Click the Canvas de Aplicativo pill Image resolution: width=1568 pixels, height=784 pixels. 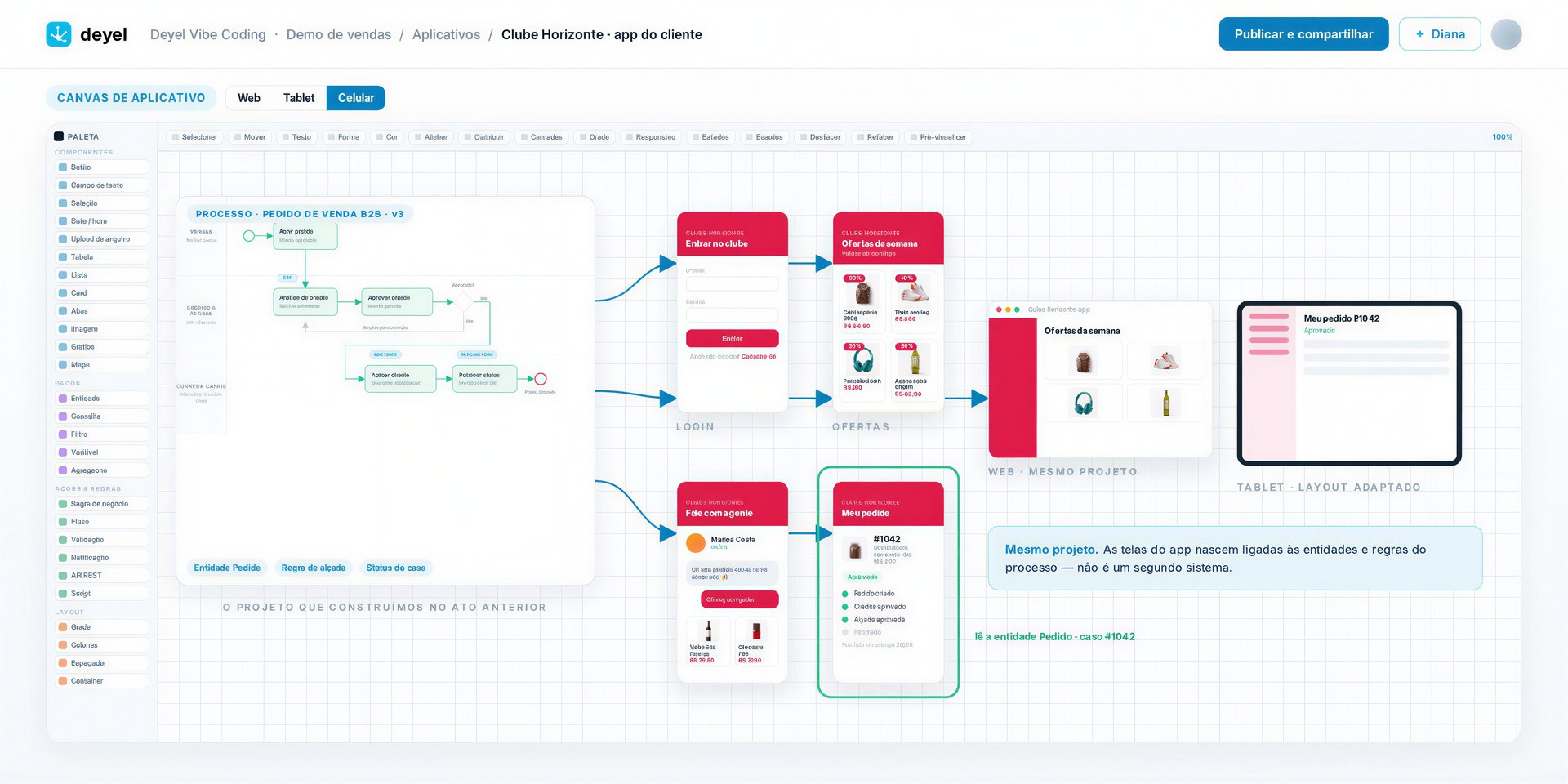[131, 98]
